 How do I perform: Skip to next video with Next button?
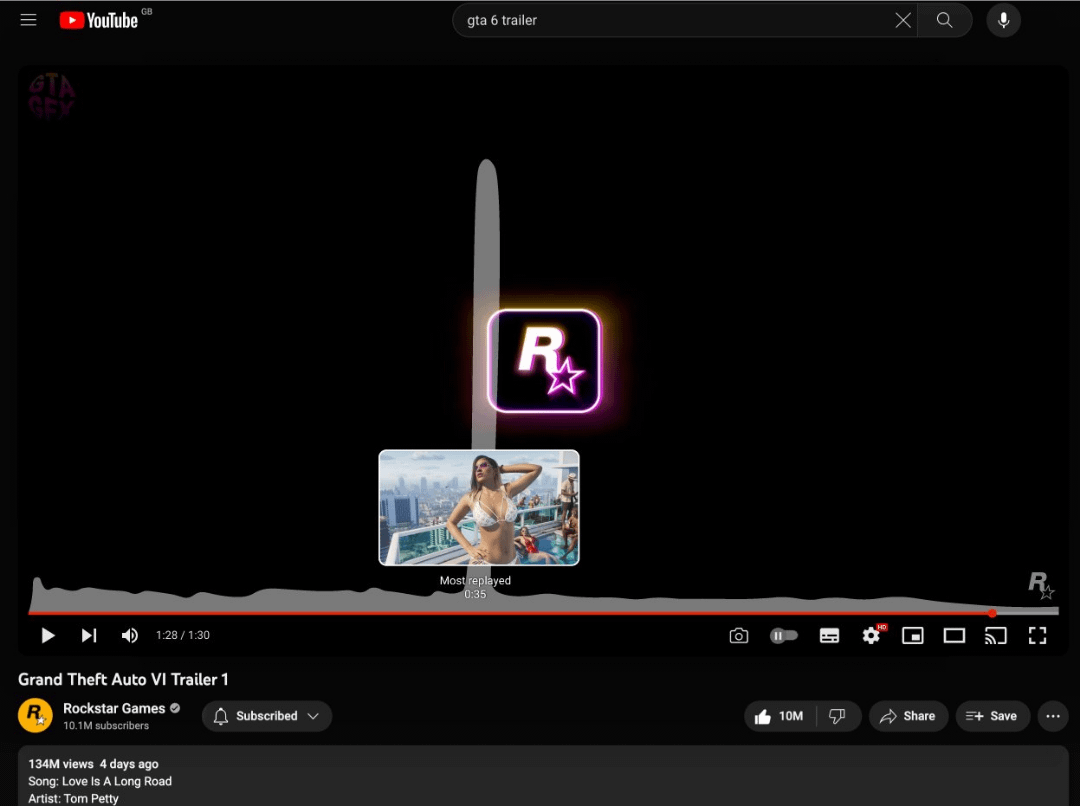click(x=89, y=635)
